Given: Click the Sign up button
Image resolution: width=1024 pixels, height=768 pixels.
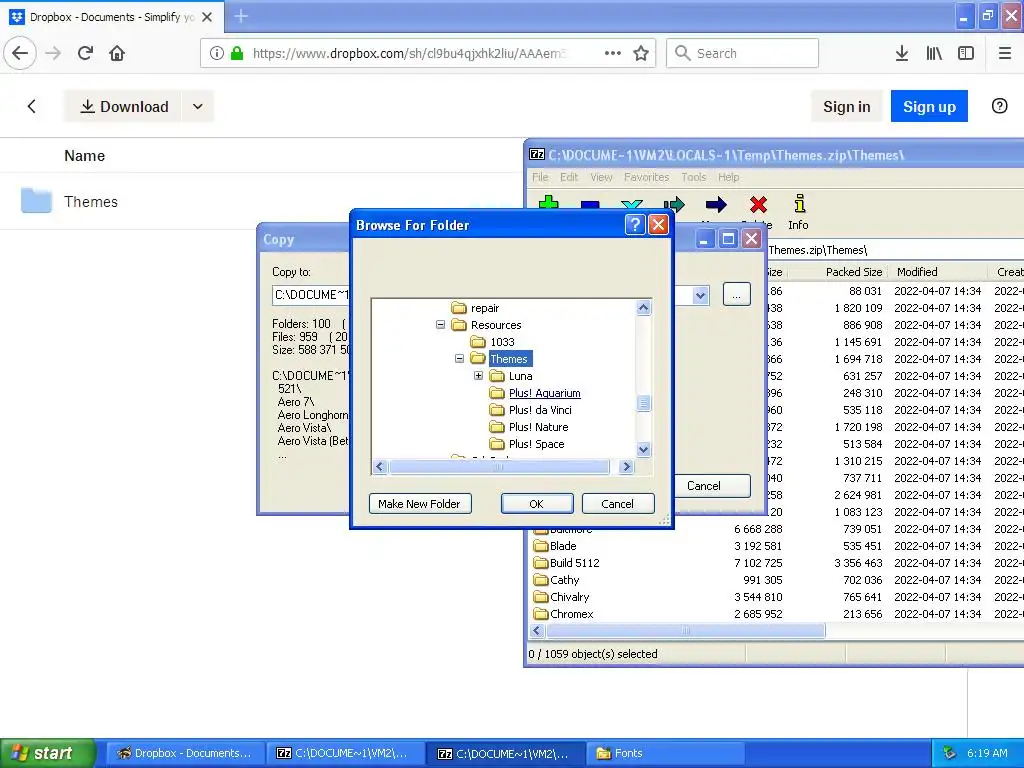Looking at the screenshot, I should [929, 106].
